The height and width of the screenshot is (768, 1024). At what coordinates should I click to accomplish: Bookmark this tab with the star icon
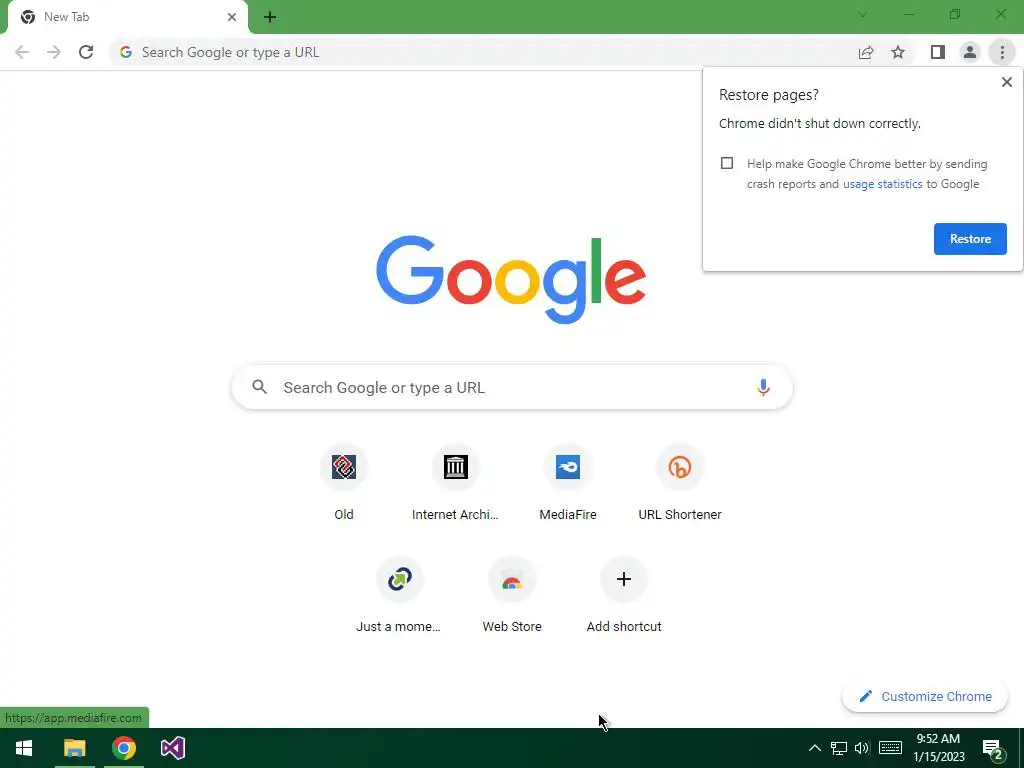pyautogui.click(x=898, y=52)
